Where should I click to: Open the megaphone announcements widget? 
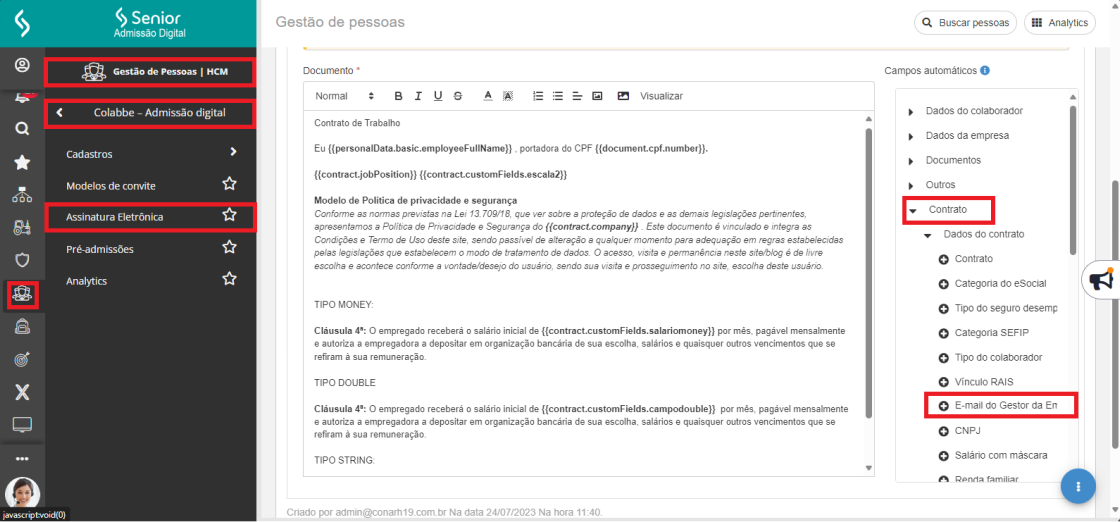(x=1101, y=280)
